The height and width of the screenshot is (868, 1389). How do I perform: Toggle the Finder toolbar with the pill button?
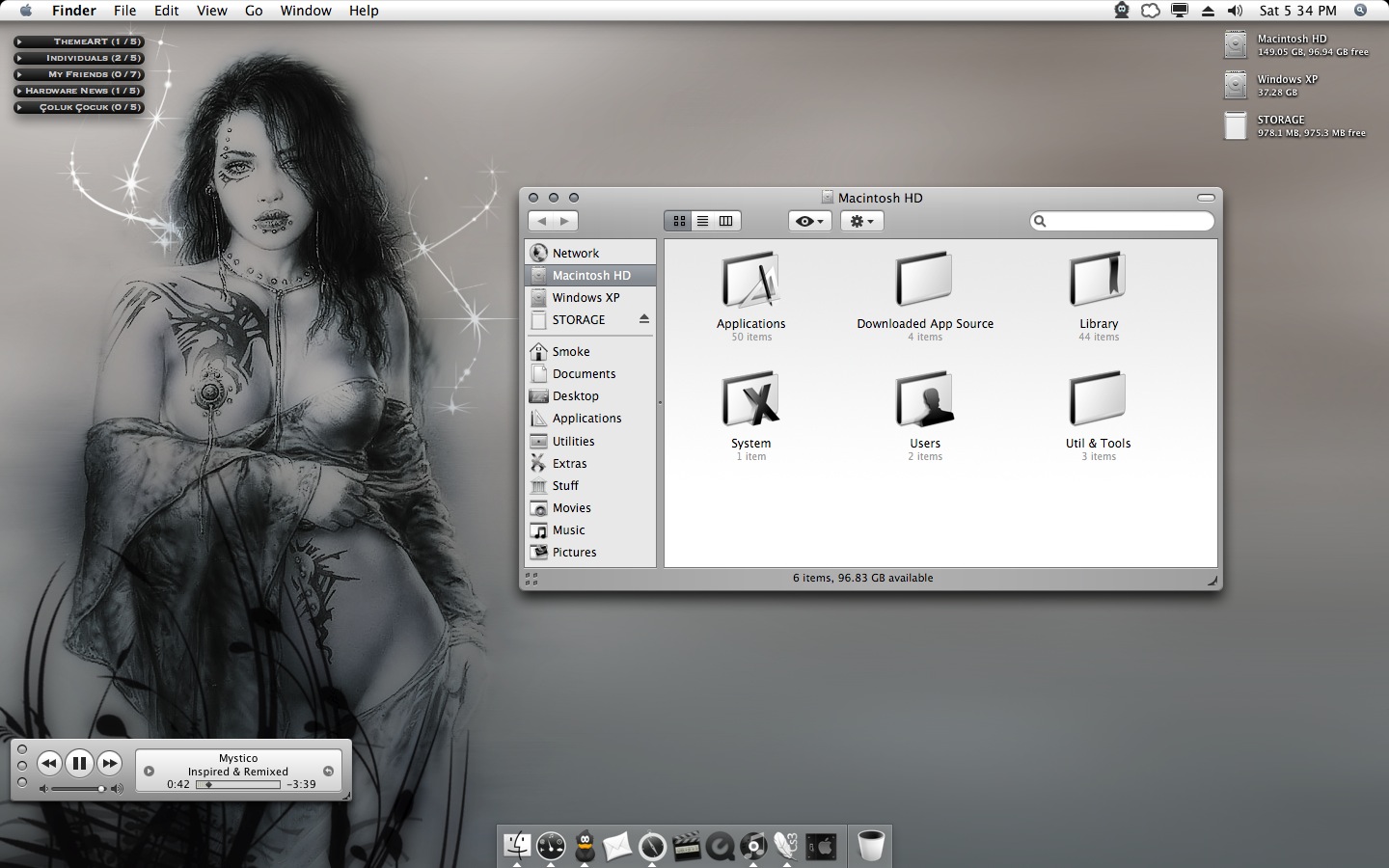1206,197
